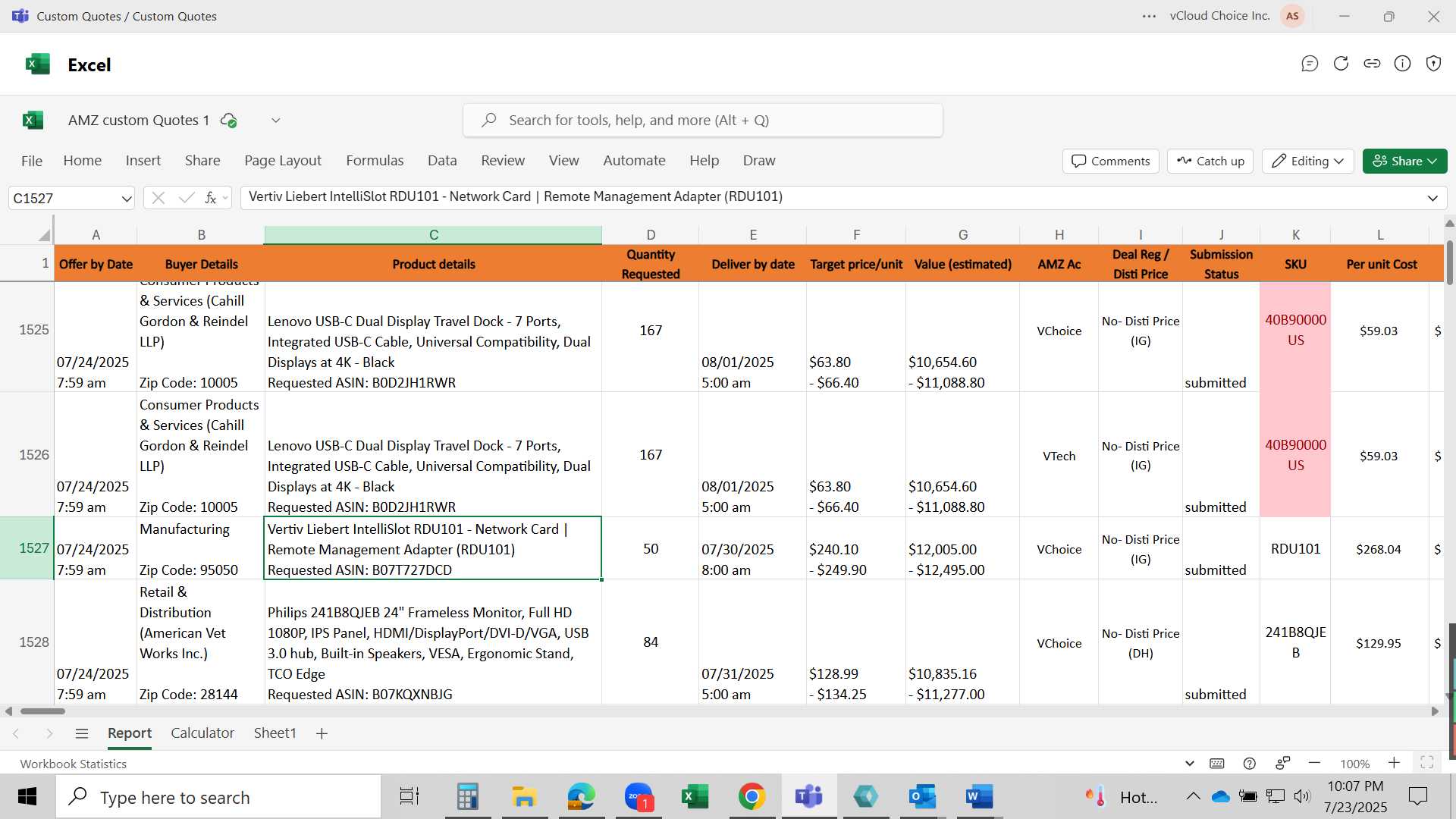Click the AMZ custom Quotes 1 filename
This screenshot has width=1456, height=819.
[139, 121]
